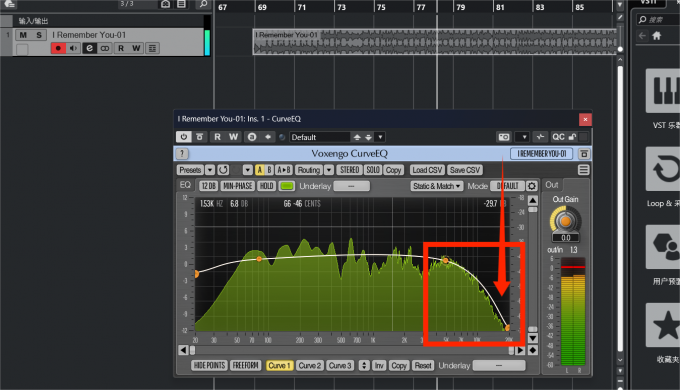
Task: Click the plugin snapshot camera icon
Action: pyautogui.click(x=504, y=137)
